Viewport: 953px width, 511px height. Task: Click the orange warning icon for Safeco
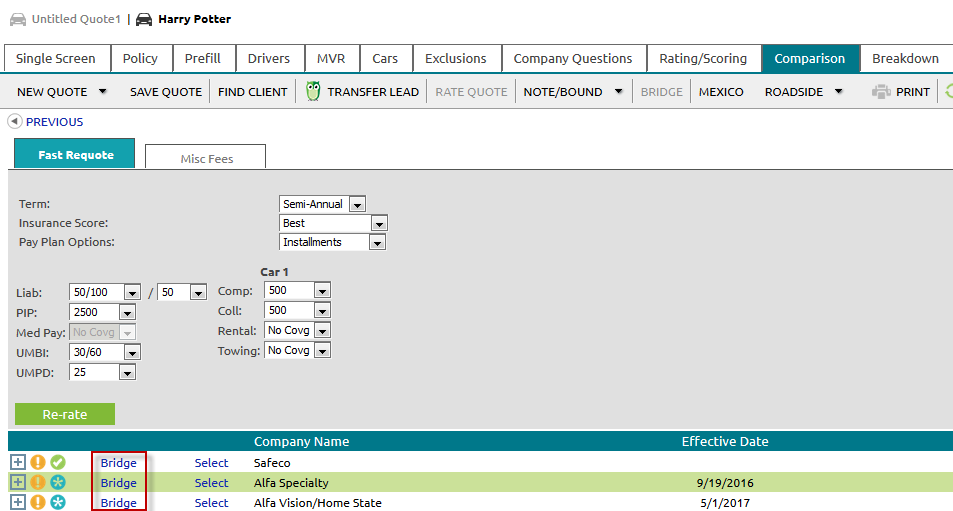click(38, 463)
